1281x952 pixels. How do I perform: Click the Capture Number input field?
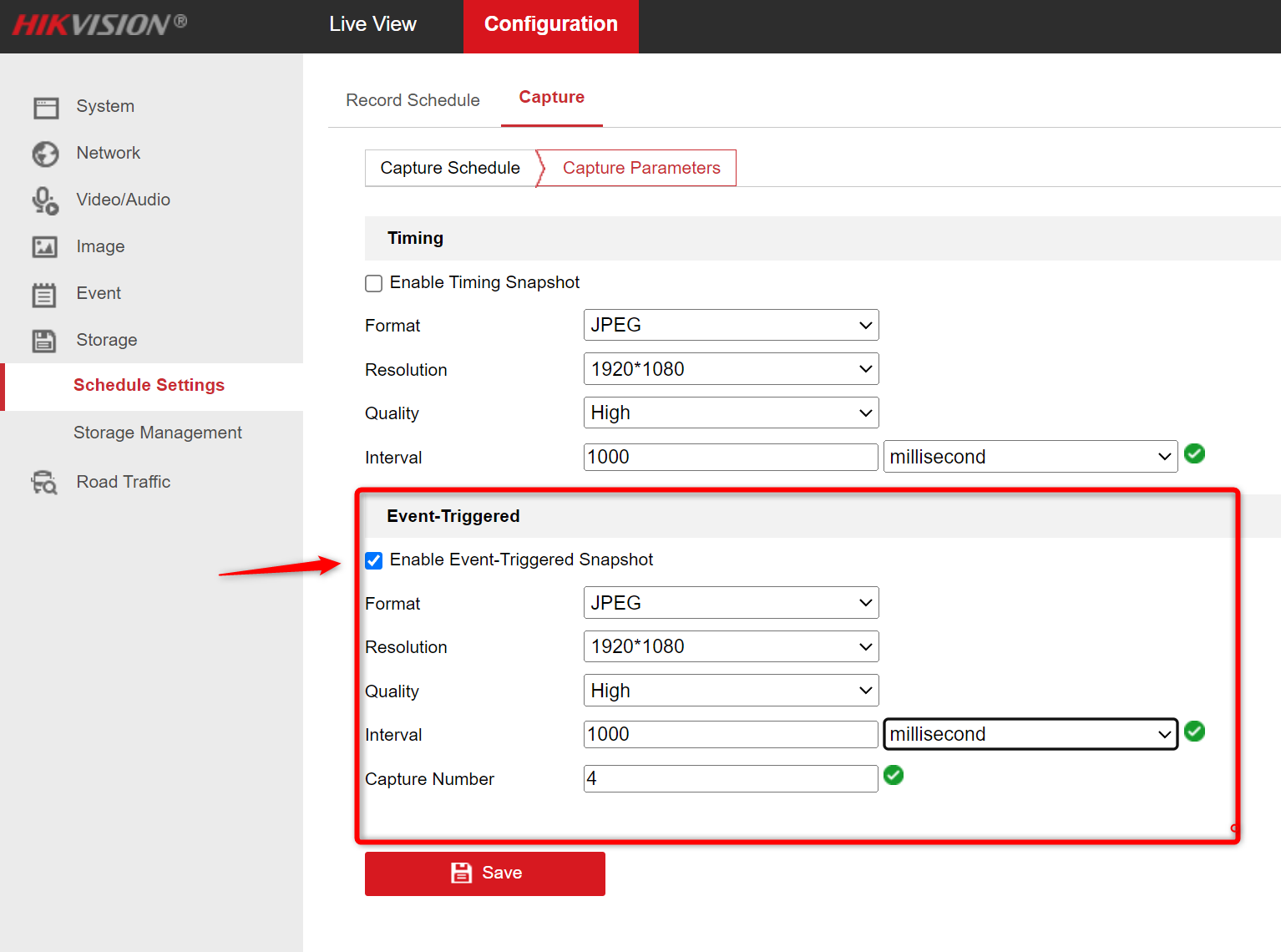pyautogui.click(x=730, y=778)
